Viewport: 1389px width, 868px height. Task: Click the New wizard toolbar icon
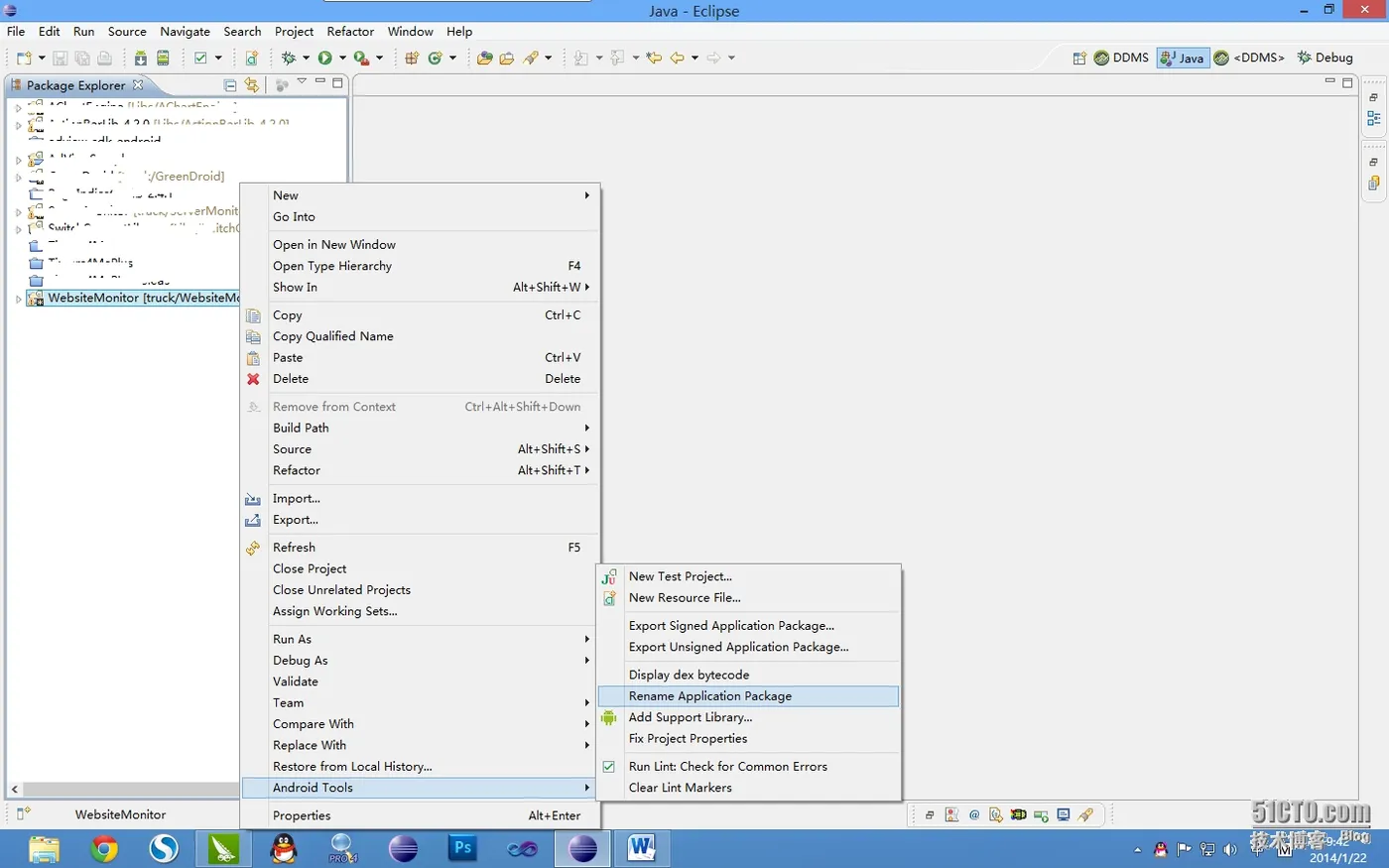[24, 59]
